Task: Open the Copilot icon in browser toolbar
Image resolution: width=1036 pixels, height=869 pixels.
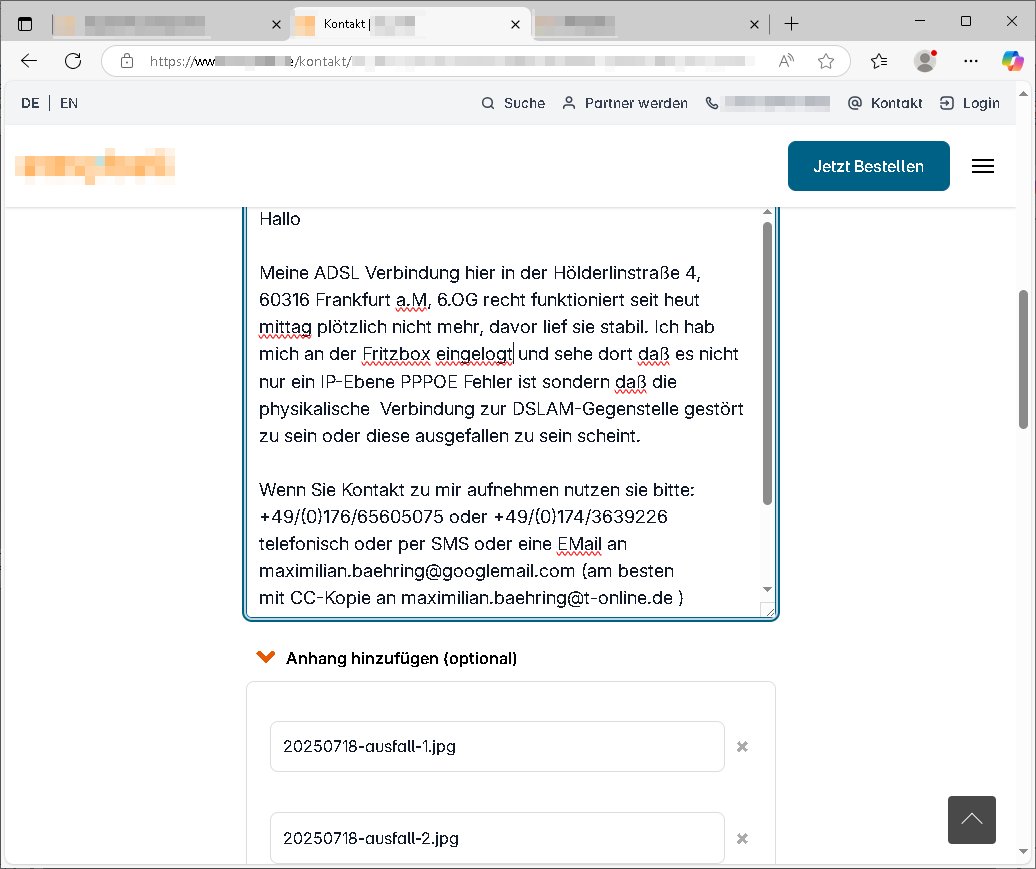Action: point(1012,61)
